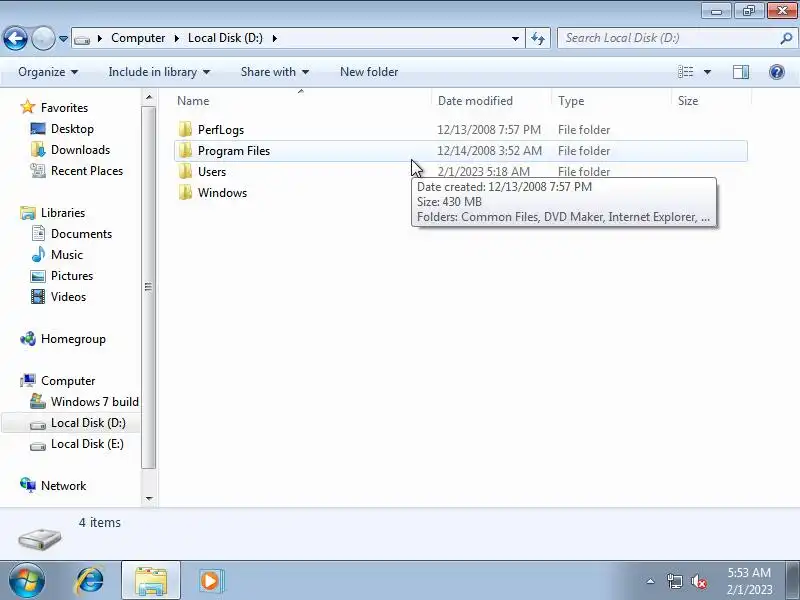Open the address bar history dropdown
The height and width of the screenshot is (600, 800).
click(x=515, y=38)
